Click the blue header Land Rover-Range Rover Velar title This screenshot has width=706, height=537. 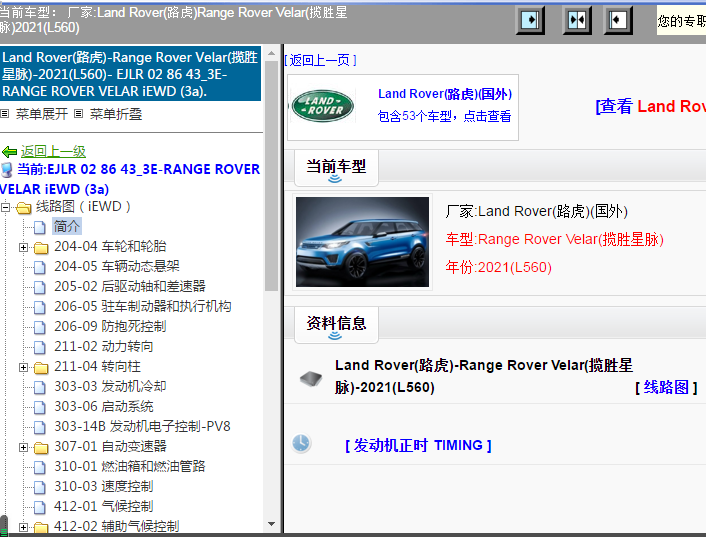[x=130, y=74]
